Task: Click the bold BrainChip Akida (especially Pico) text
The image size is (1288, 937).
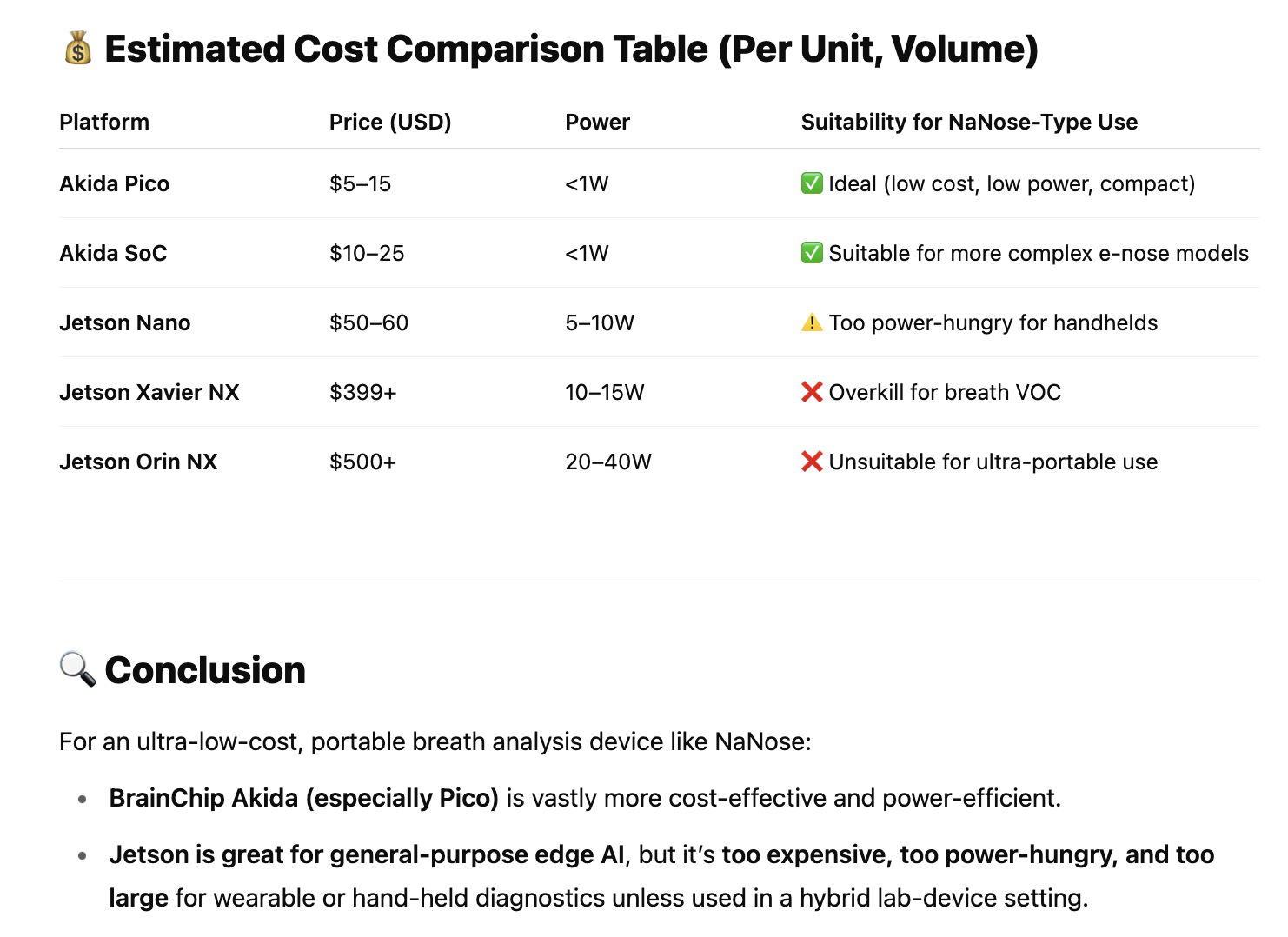Action: [303, 798]
